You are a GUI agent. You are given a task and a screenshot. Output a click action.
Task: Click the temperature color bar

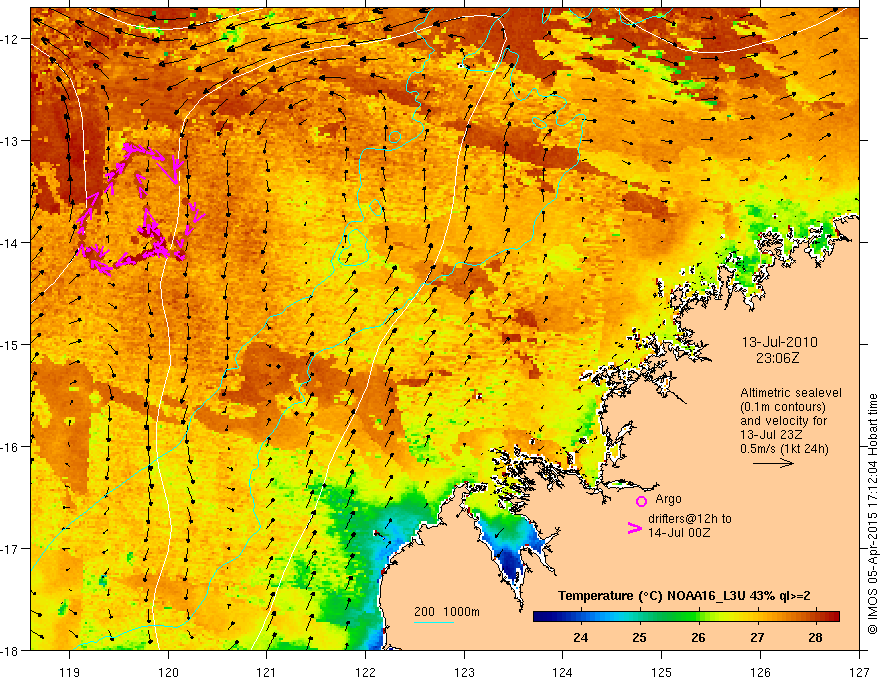click(x=686, y=616)
